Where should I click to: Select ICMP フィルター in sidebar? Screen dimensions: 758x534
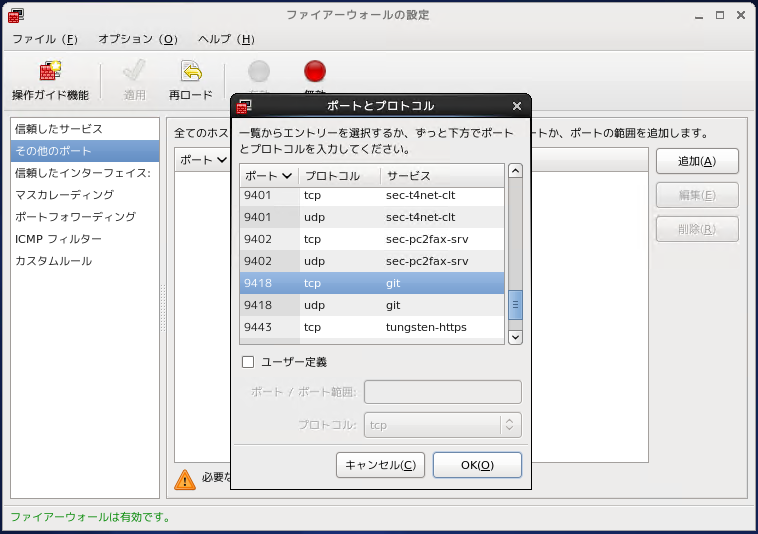coord(85,239)
